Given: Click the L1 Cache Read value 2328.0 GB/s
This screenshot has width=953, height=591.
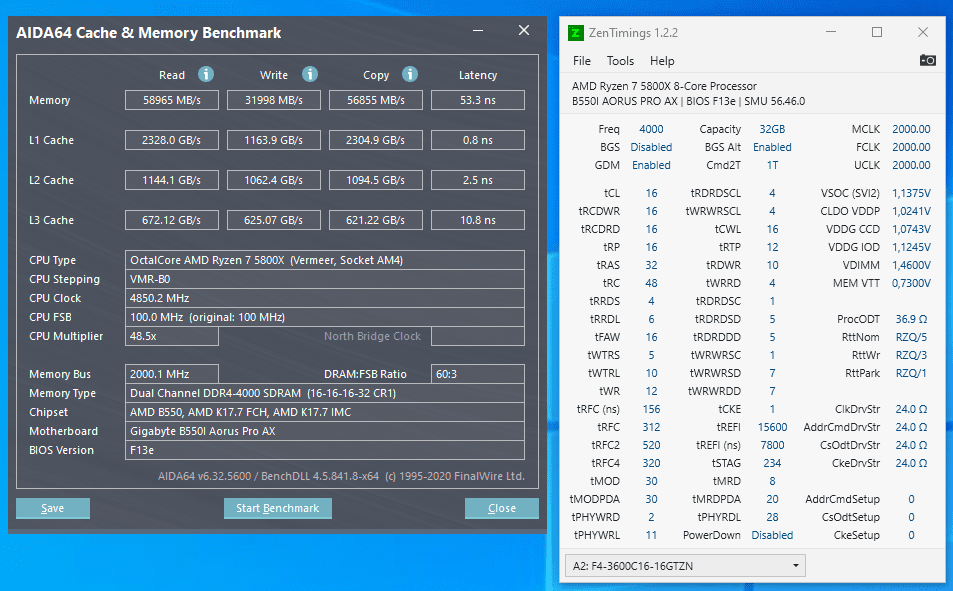Looking at the screenshot, I should click(172, 140).
